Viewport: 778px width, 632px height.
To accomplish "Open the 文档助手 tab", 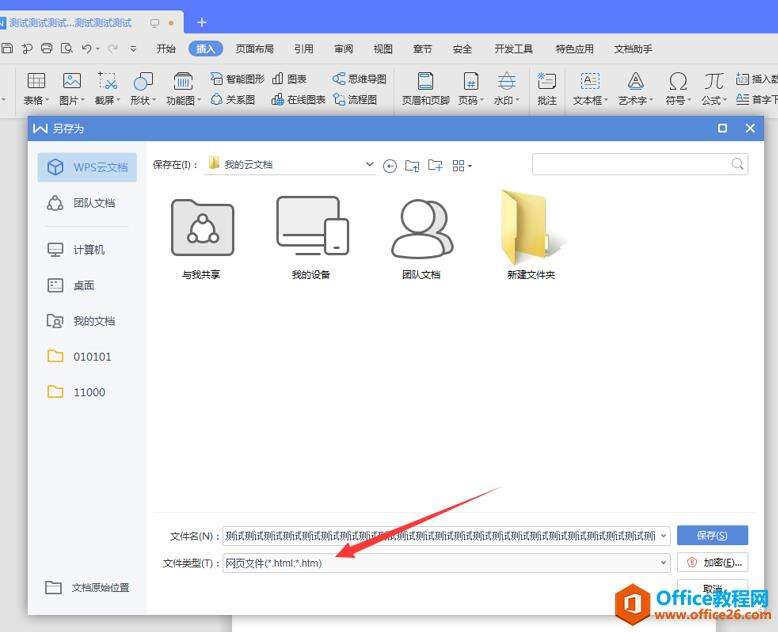I will pos(633,49).
